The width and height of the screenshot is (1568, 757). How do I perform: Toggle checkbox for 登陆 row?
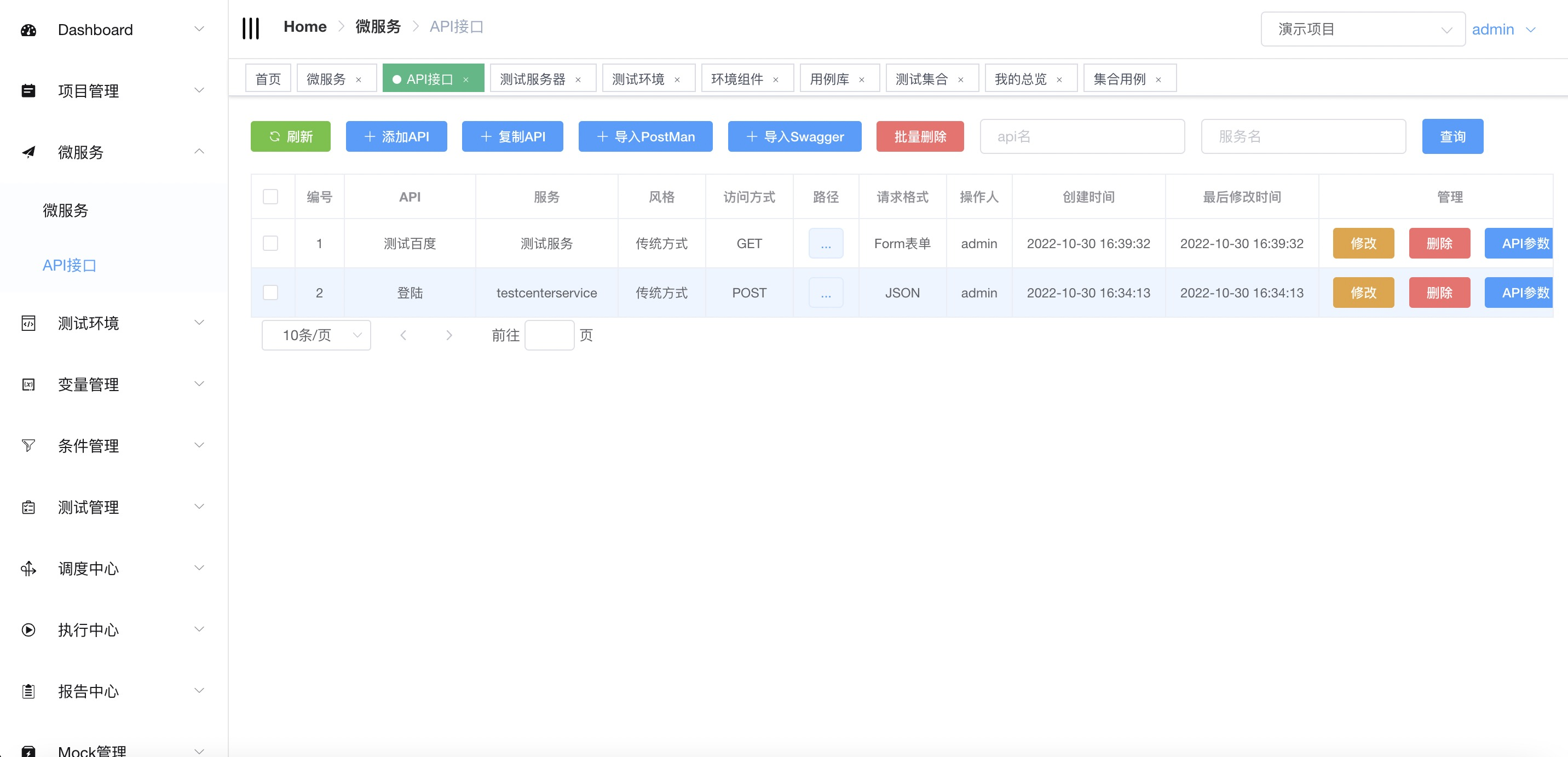pos(271,292)
